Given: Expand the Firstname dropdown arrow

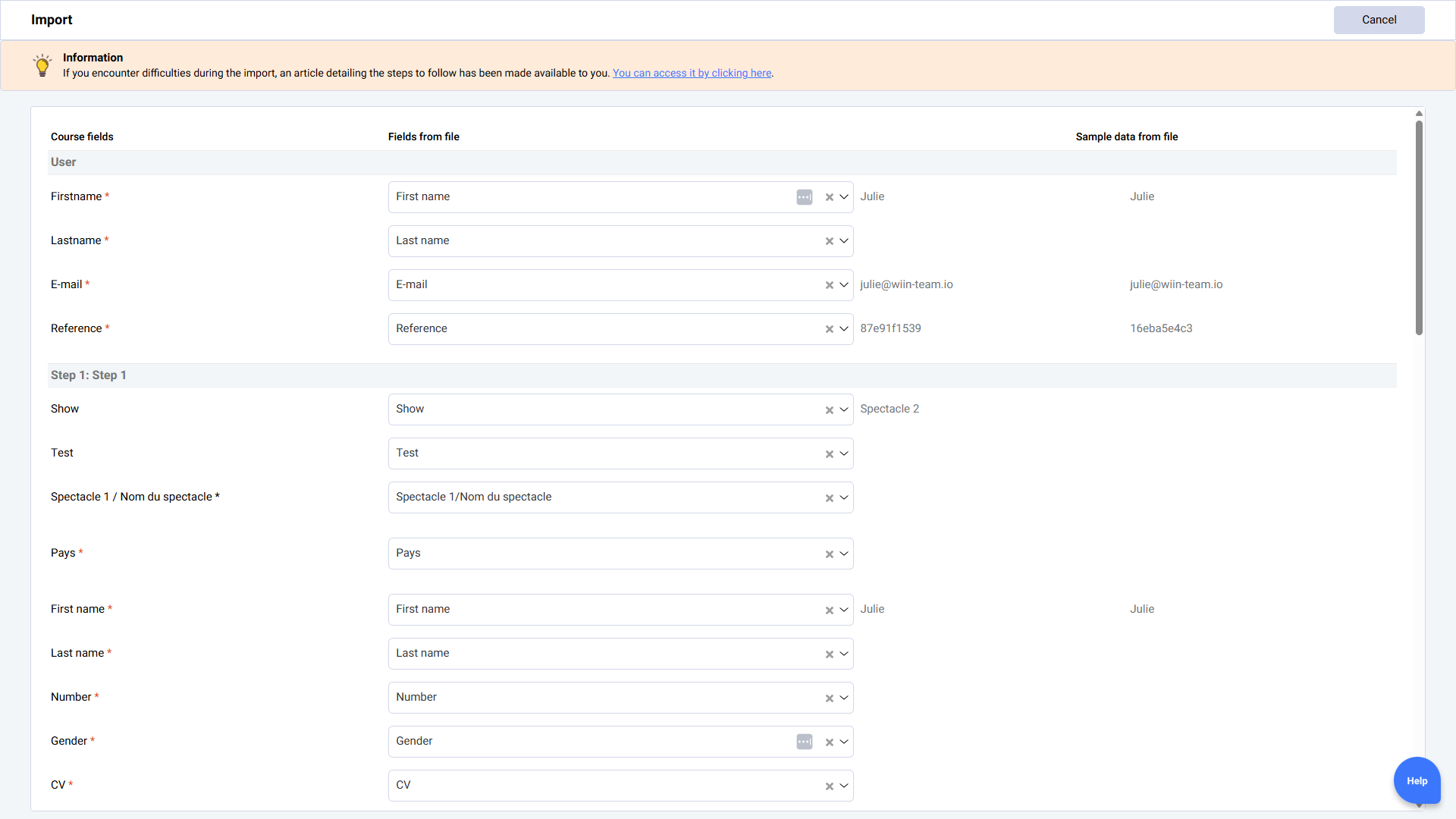Looking at the screenshot, I should pos(843,197).
